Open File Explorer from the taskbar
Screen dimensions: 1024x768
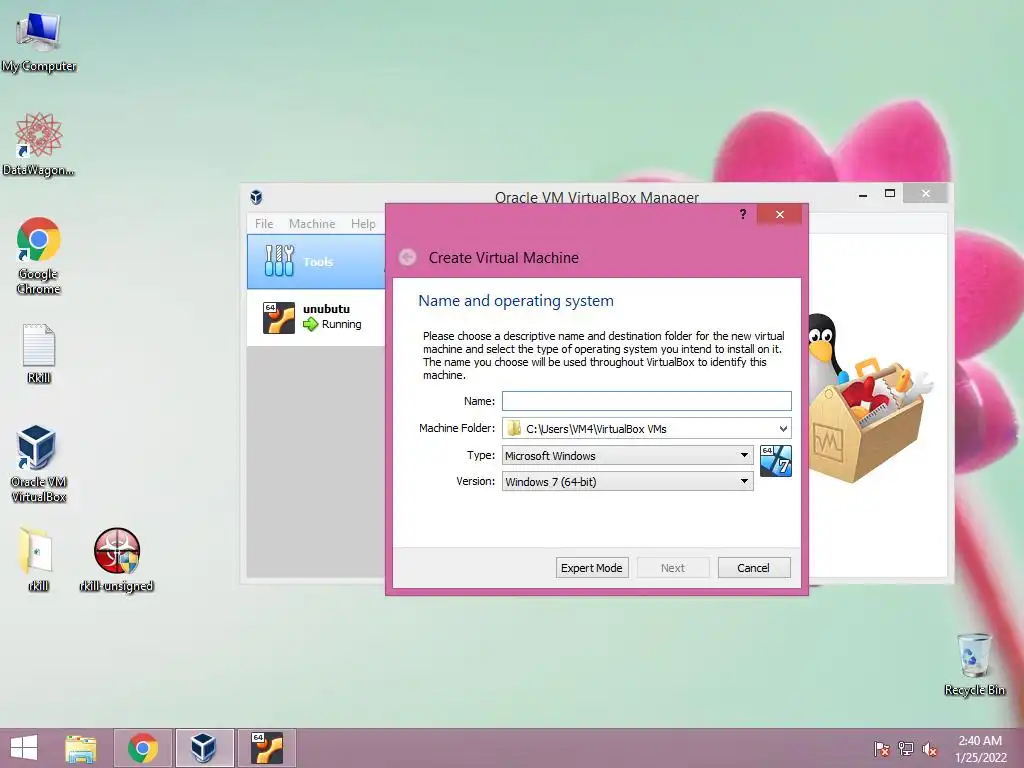tap(81, 748)
